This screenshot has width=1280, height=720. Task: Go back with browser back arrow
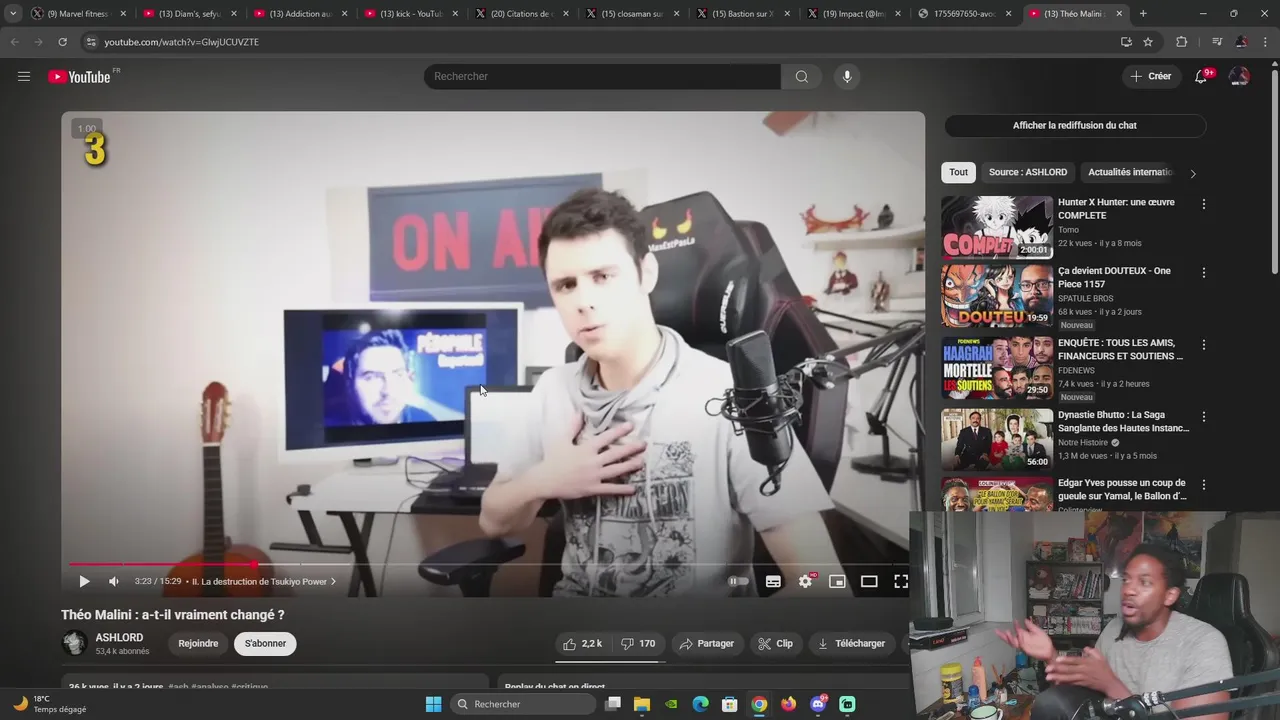(x=14, y=42)
